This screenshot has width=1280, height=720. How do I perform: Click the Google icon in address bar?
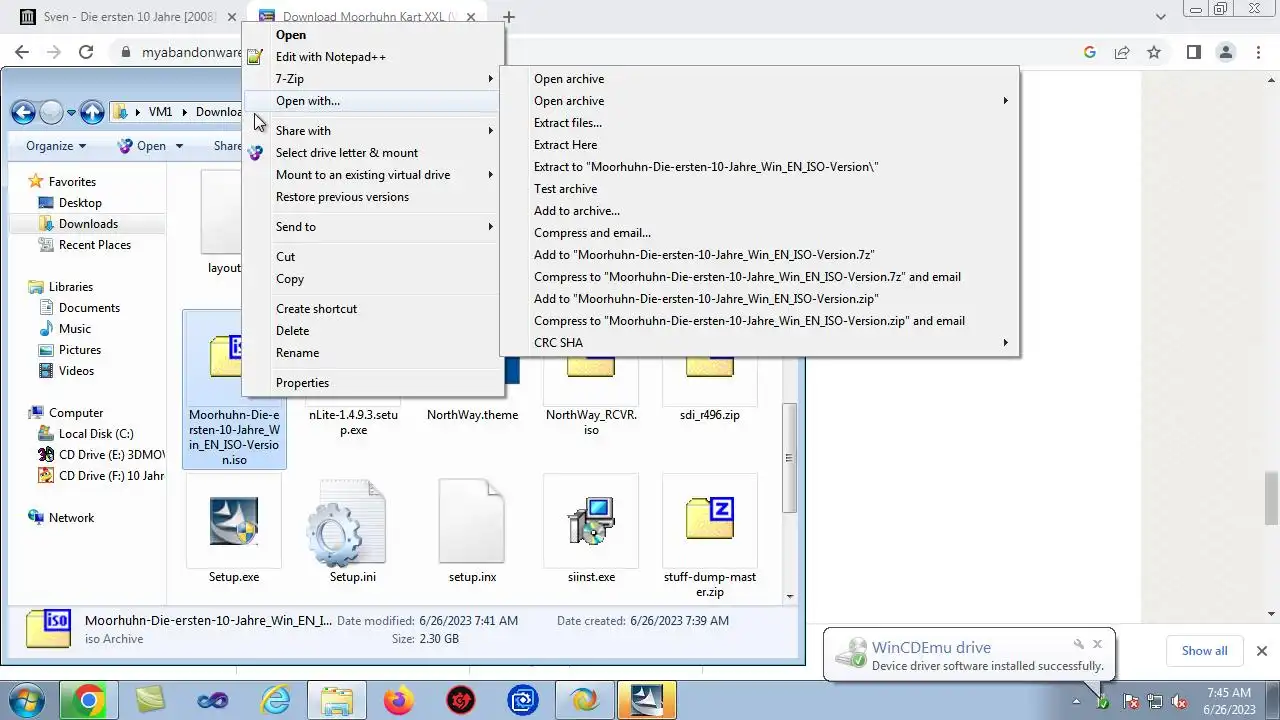1090,52
